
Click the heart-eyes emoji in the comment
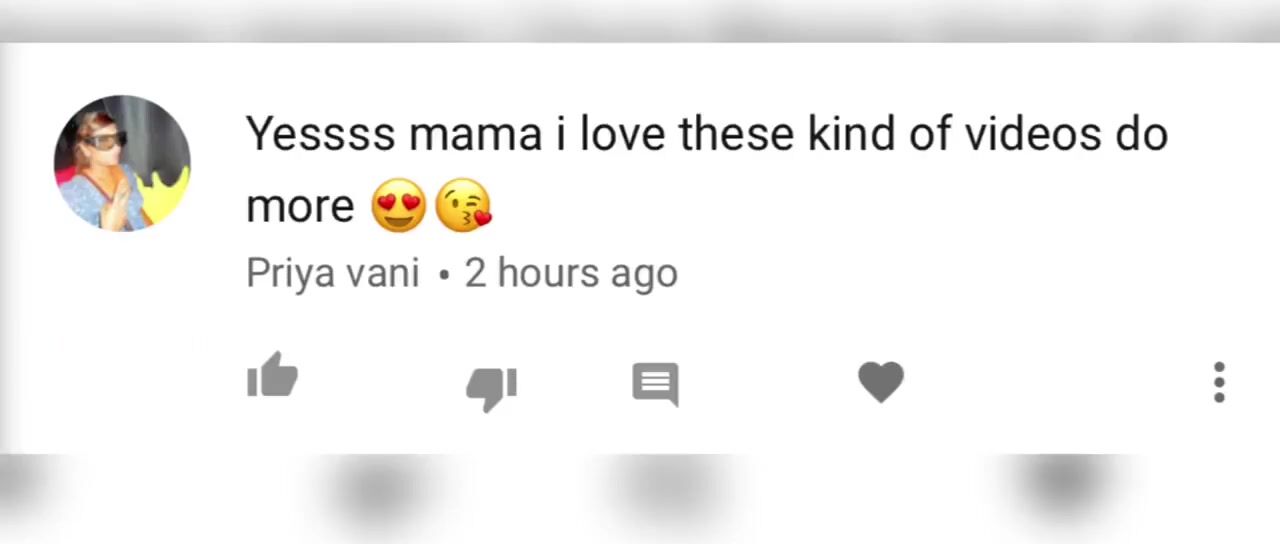pos(398,206)
